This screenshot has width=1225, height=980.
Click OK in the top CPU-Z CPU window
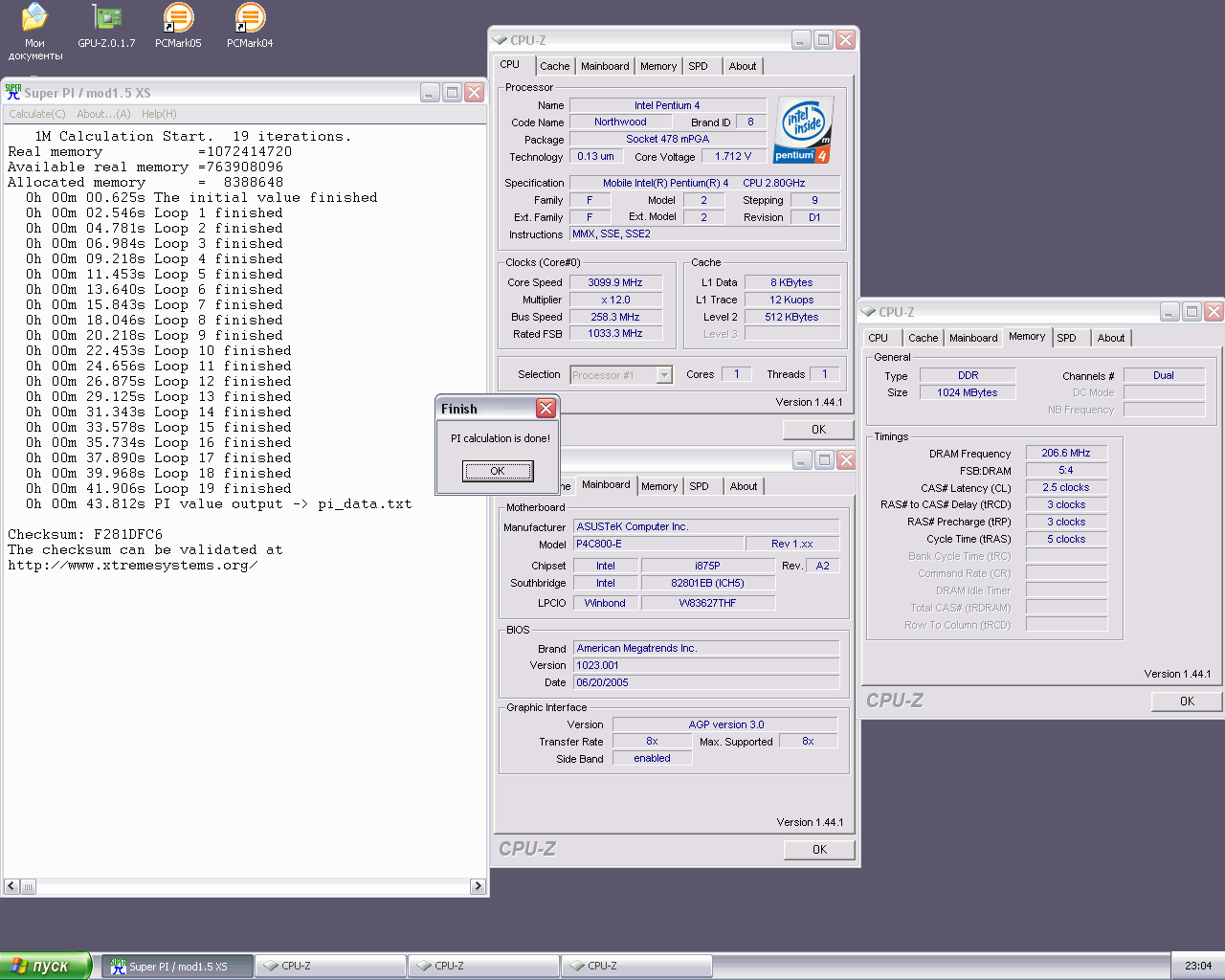(x=818, y=430)
